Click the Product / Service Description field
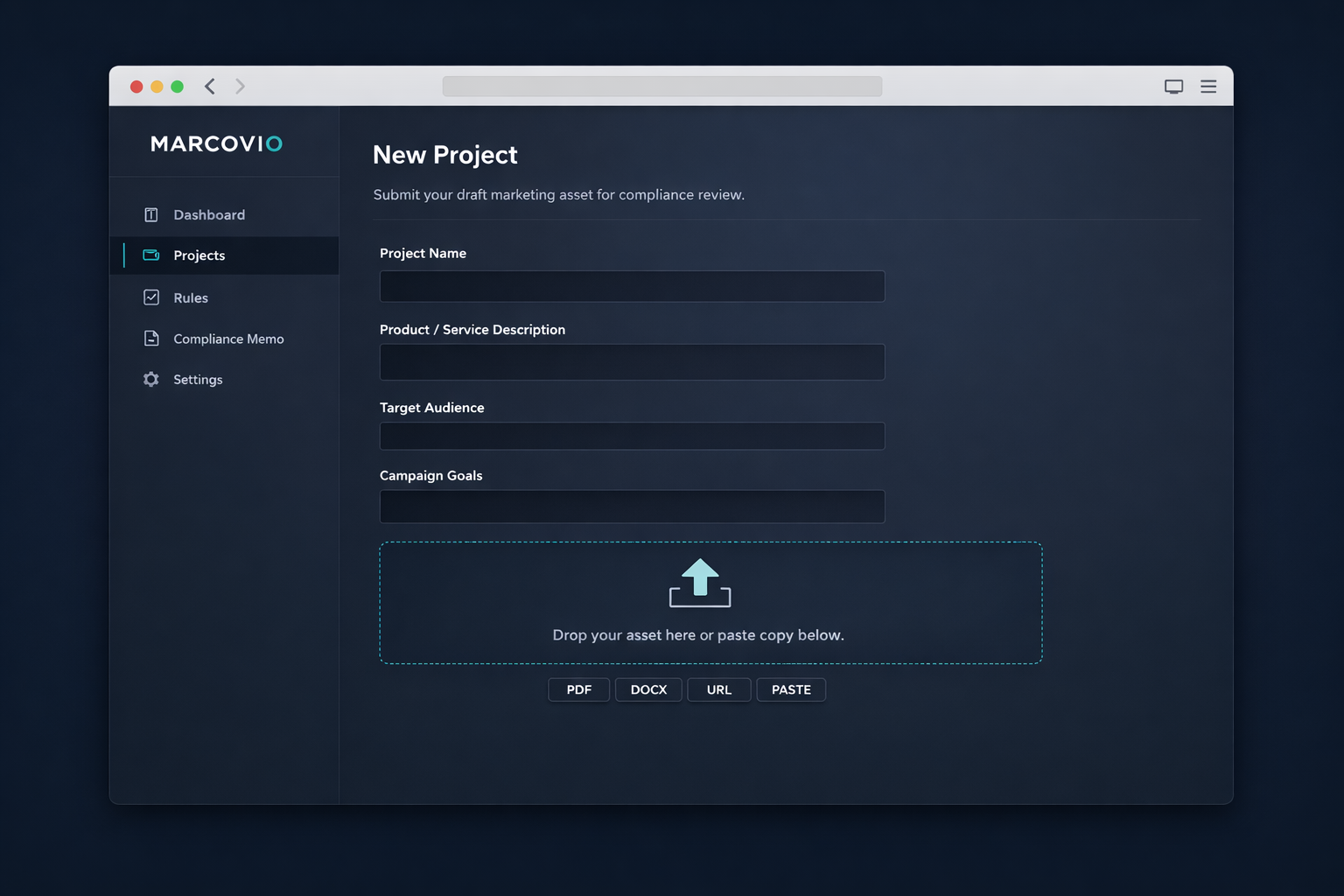 (632, 362)
